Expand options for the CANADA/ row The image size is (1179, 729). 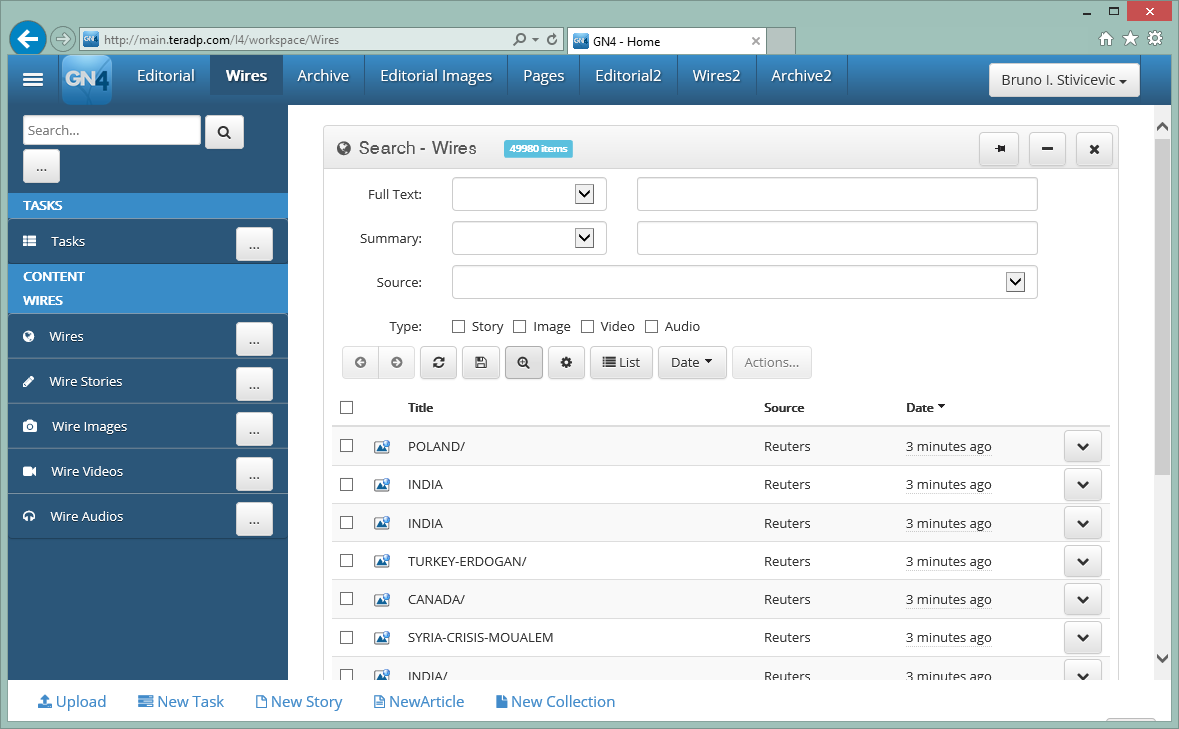click(x=1083, y=599)
